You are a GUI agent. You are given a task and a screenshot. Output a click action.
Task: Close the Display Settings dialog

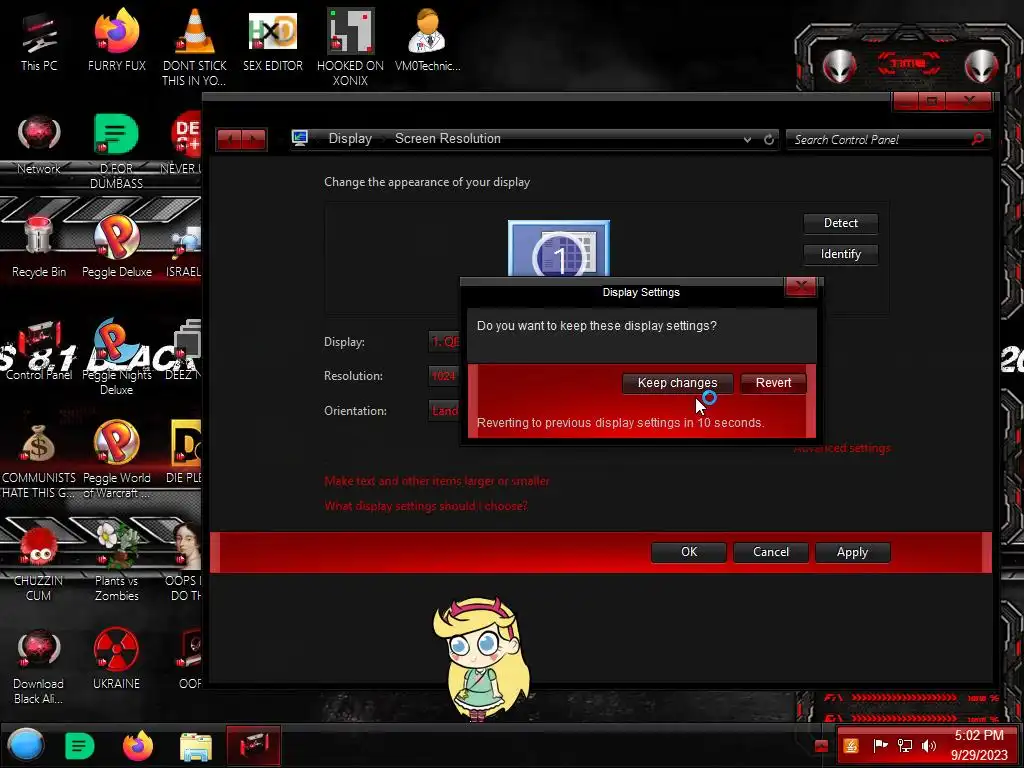(x=801, y=287)
